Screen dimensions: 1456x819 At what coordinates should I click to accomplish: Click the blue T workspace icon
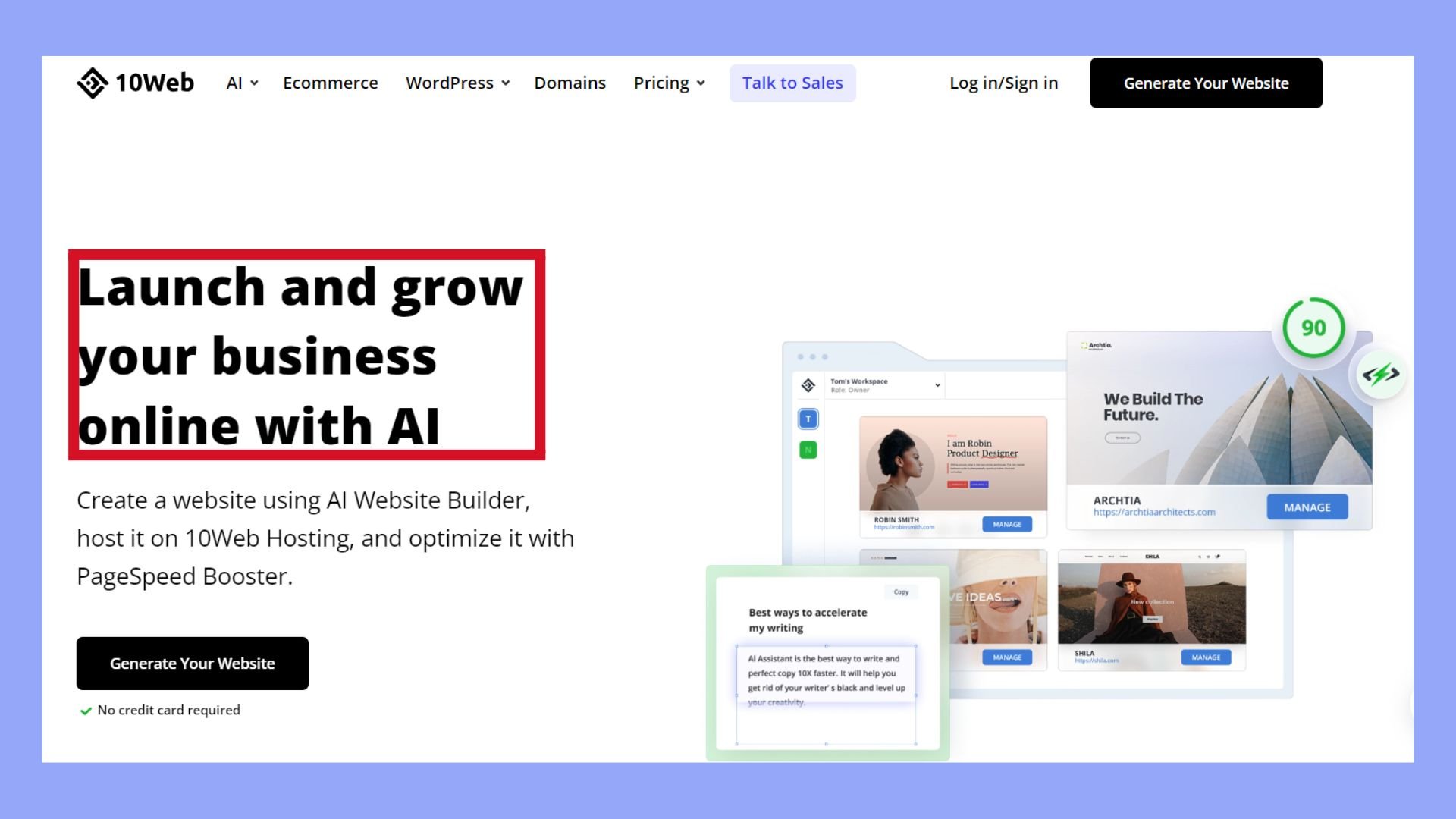808,419
